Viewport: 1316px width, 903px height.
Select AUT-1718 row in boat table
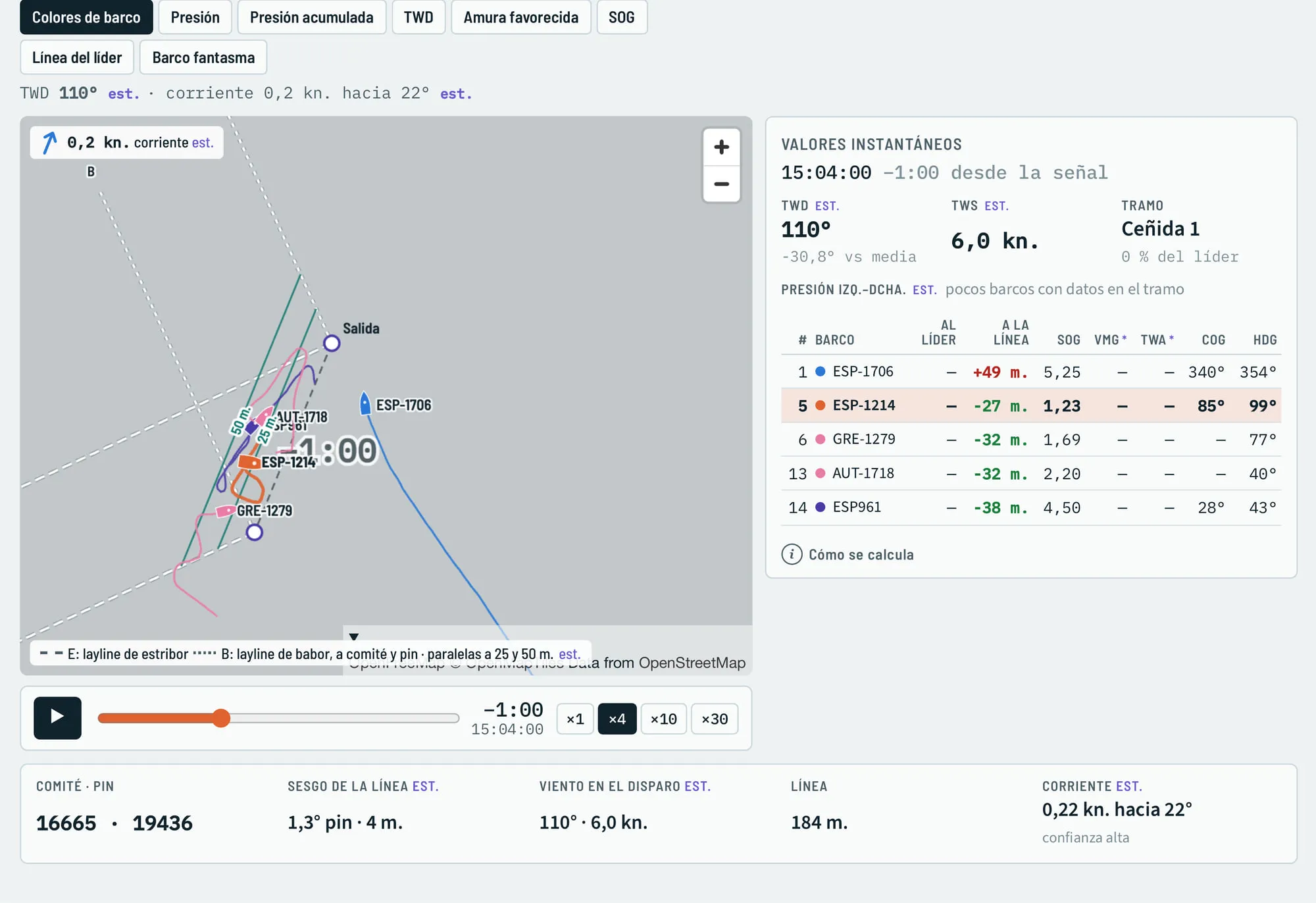(x=1031, y=473)
